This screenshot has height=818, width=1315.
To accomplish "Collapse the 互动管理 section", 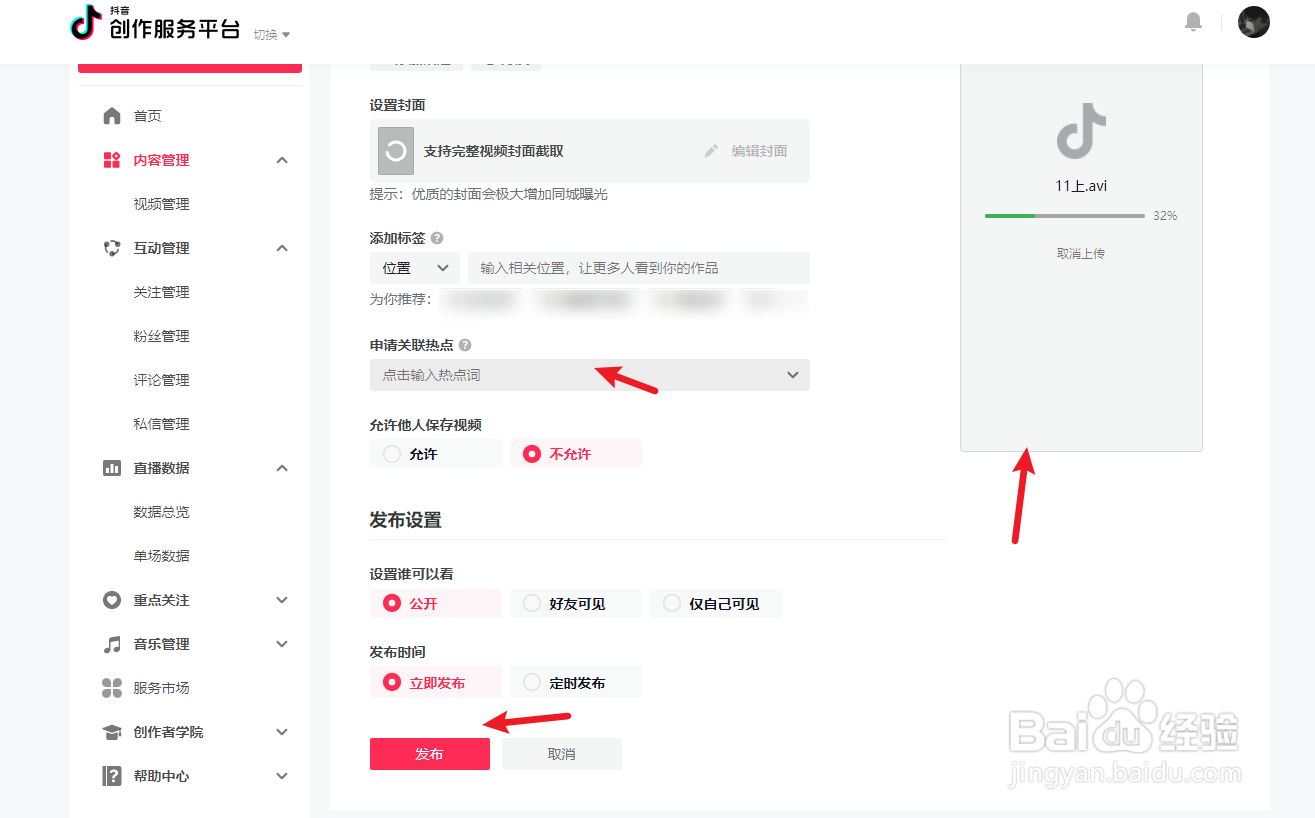I will click(x=281, y=247).
